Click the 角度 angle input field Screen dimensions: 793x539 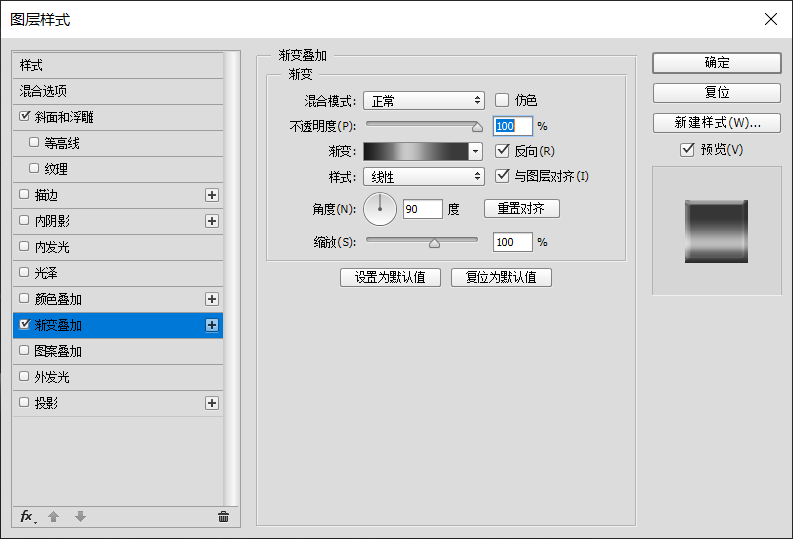[422, 209]
